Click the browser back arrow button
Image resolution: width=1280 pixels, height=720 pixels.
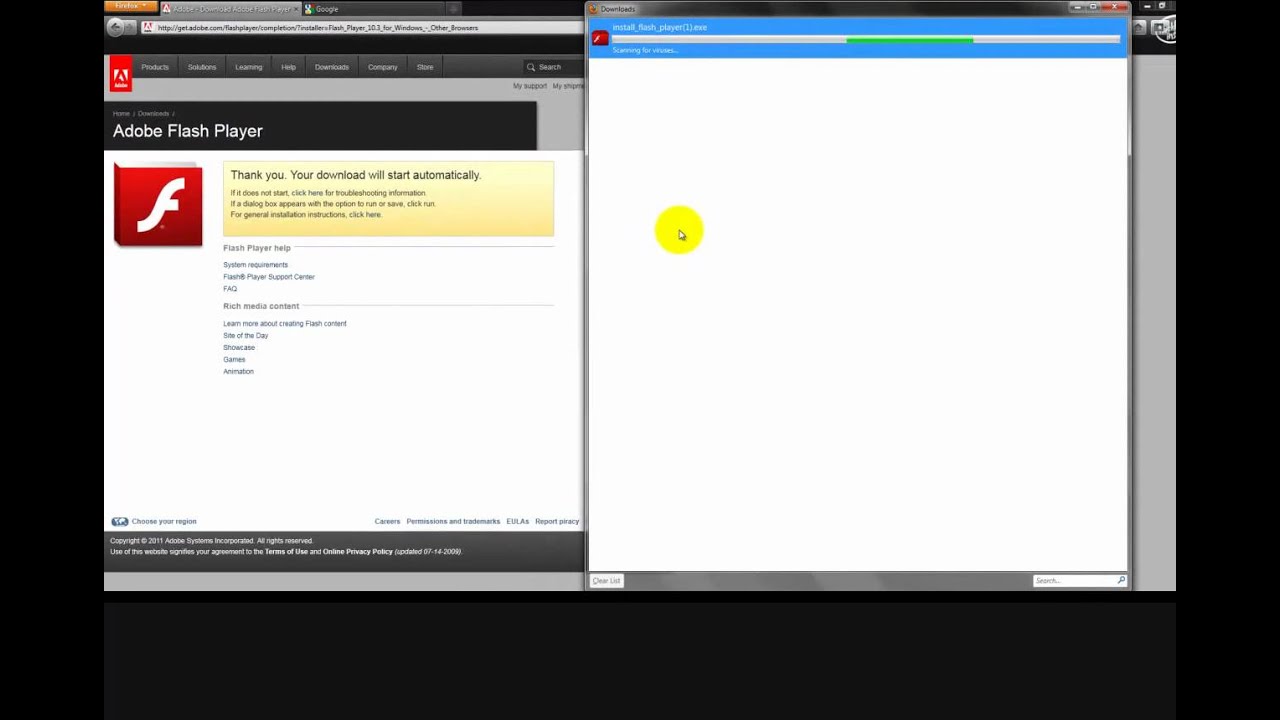tap(114, 27)
